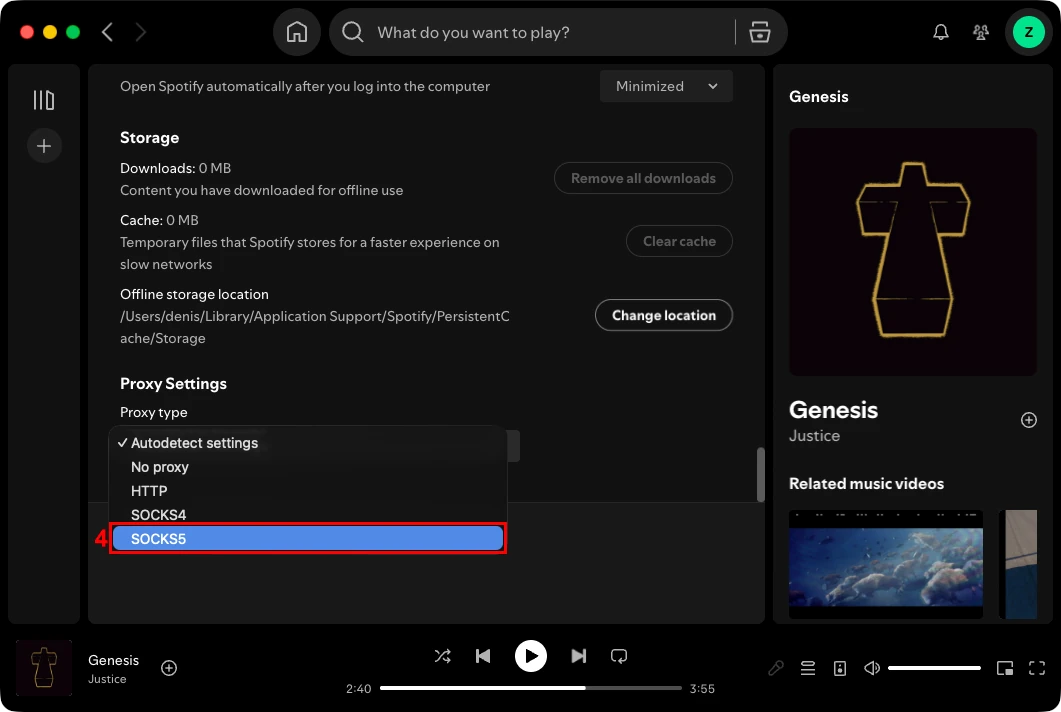The image size is (1061, 712).
Task: Go to Spotify Home
Action: click(296, 32)
